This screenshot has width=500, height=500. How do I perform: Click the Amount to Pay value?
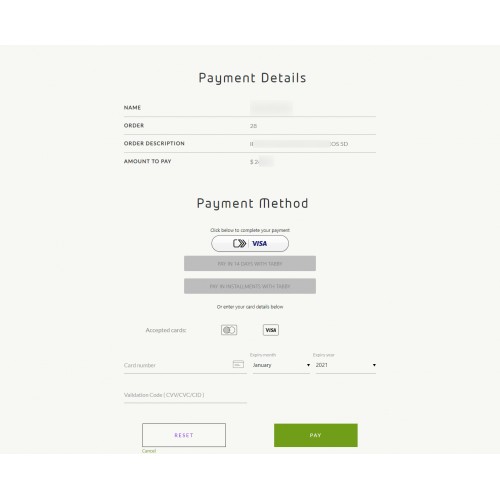(262, 162)
